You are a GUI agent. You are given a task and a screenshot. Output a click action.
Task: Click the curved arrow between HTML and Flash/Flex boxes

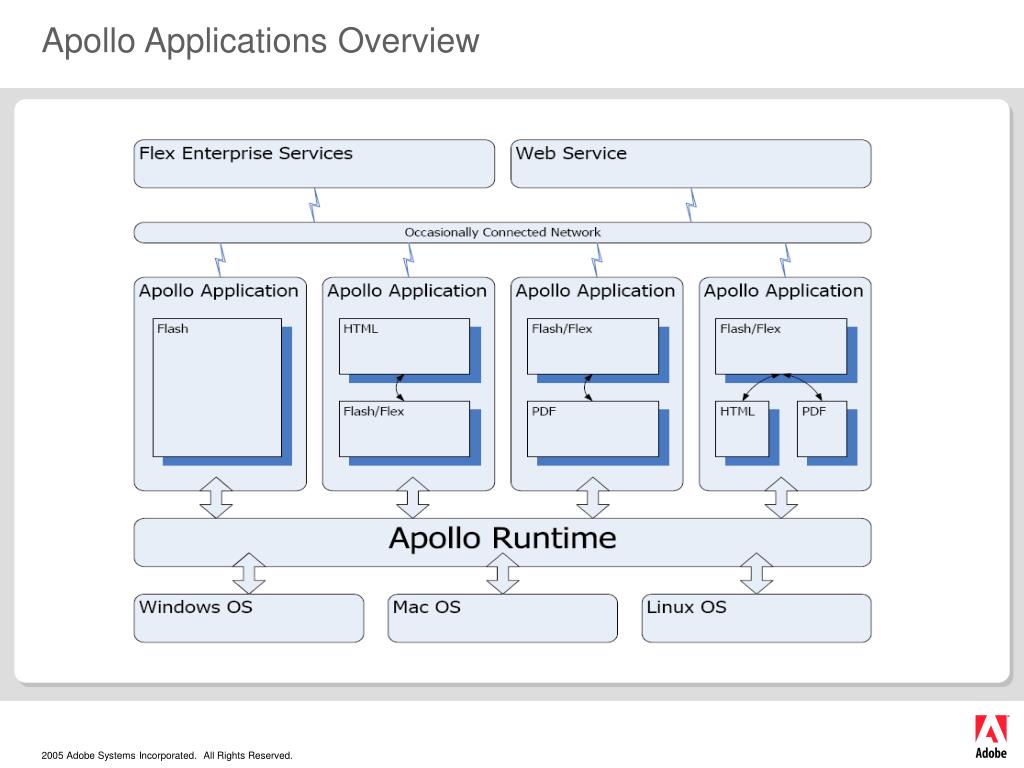tap(400, 388)
